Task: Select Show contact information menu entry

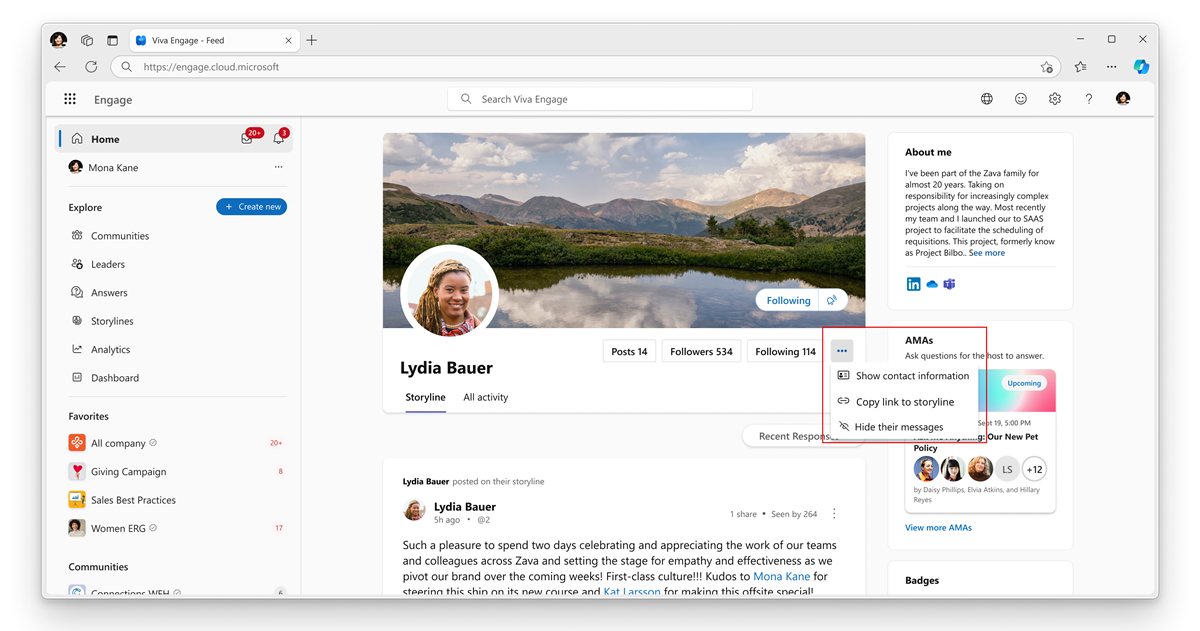Action: pos(911,375)
